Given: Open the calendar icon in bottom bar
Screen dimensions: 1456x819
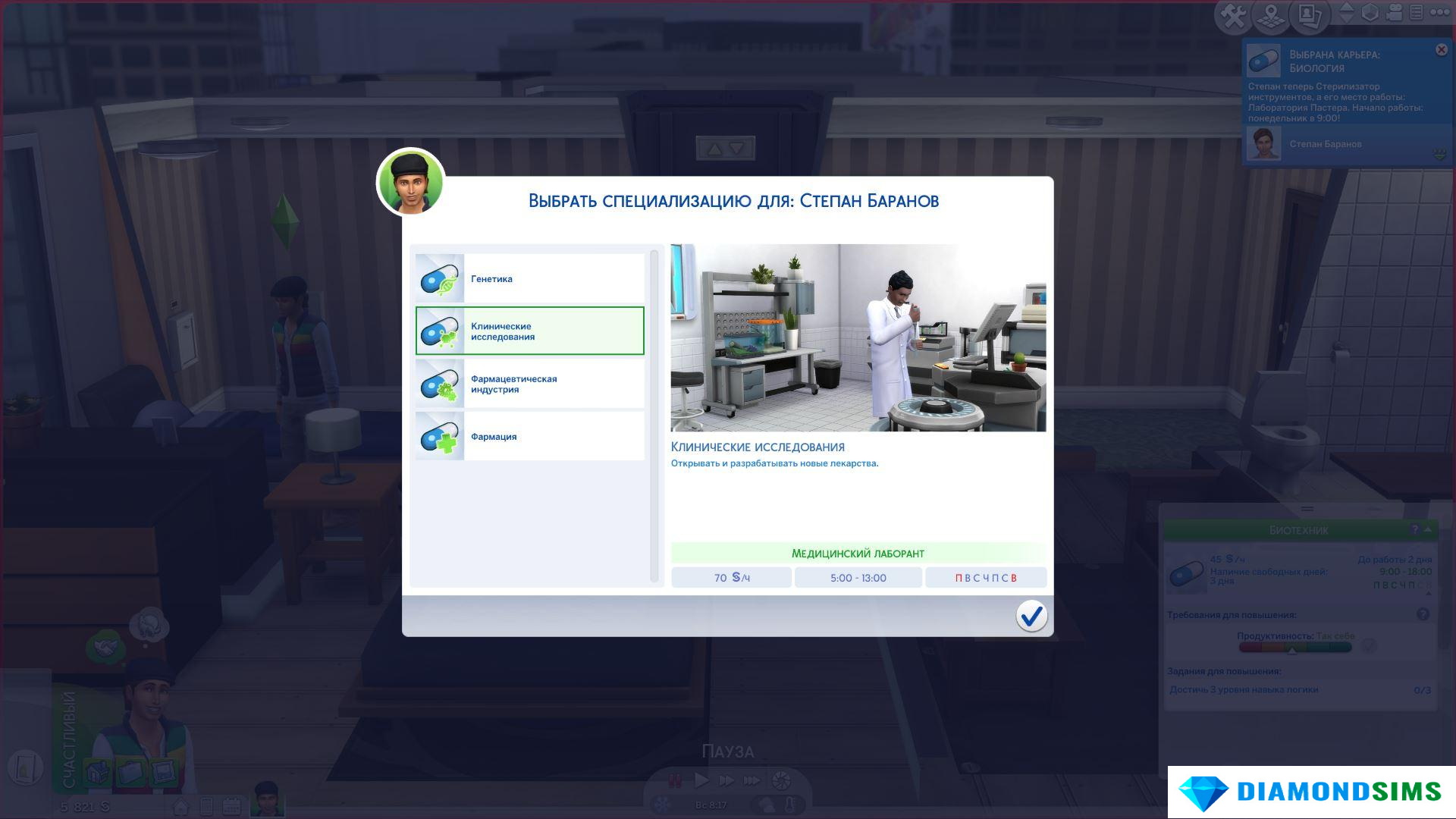Looking at the screenshot, I should (231, 805).
